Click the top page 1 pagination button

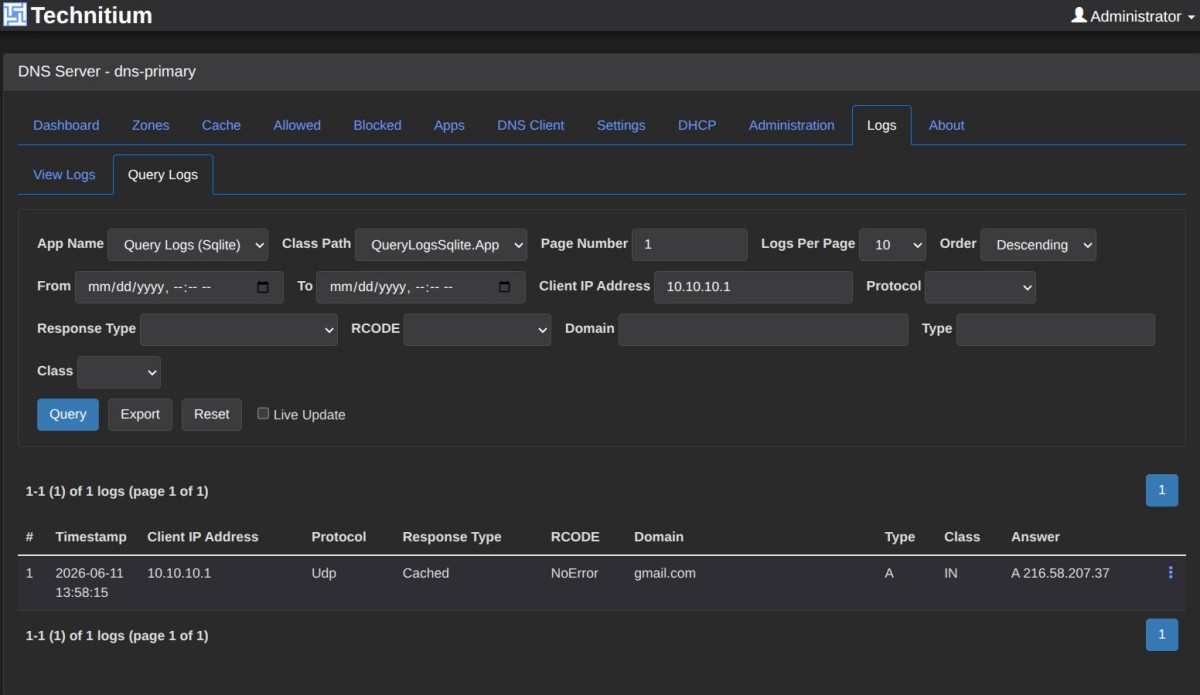tap(1161, 490)
